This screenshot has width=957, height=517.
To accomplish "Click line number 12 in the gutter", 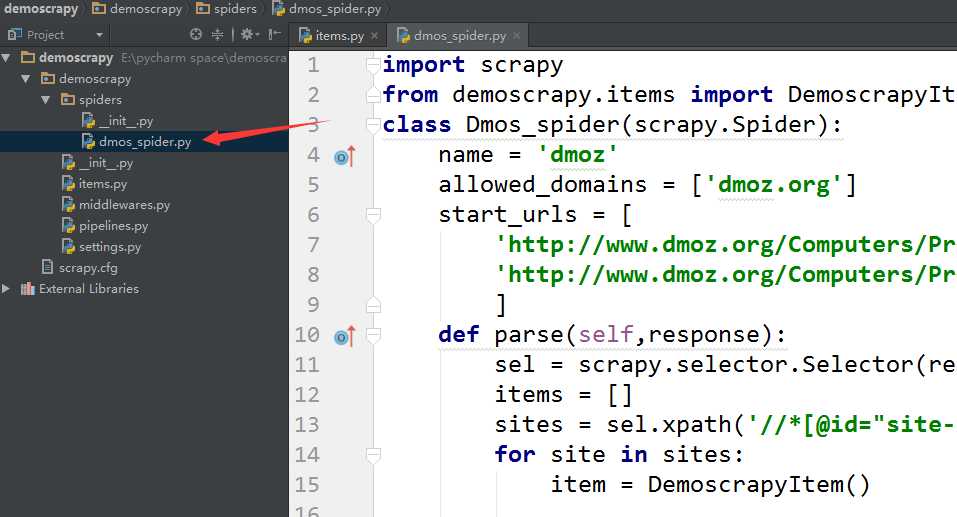I will [x=307, y=395].
